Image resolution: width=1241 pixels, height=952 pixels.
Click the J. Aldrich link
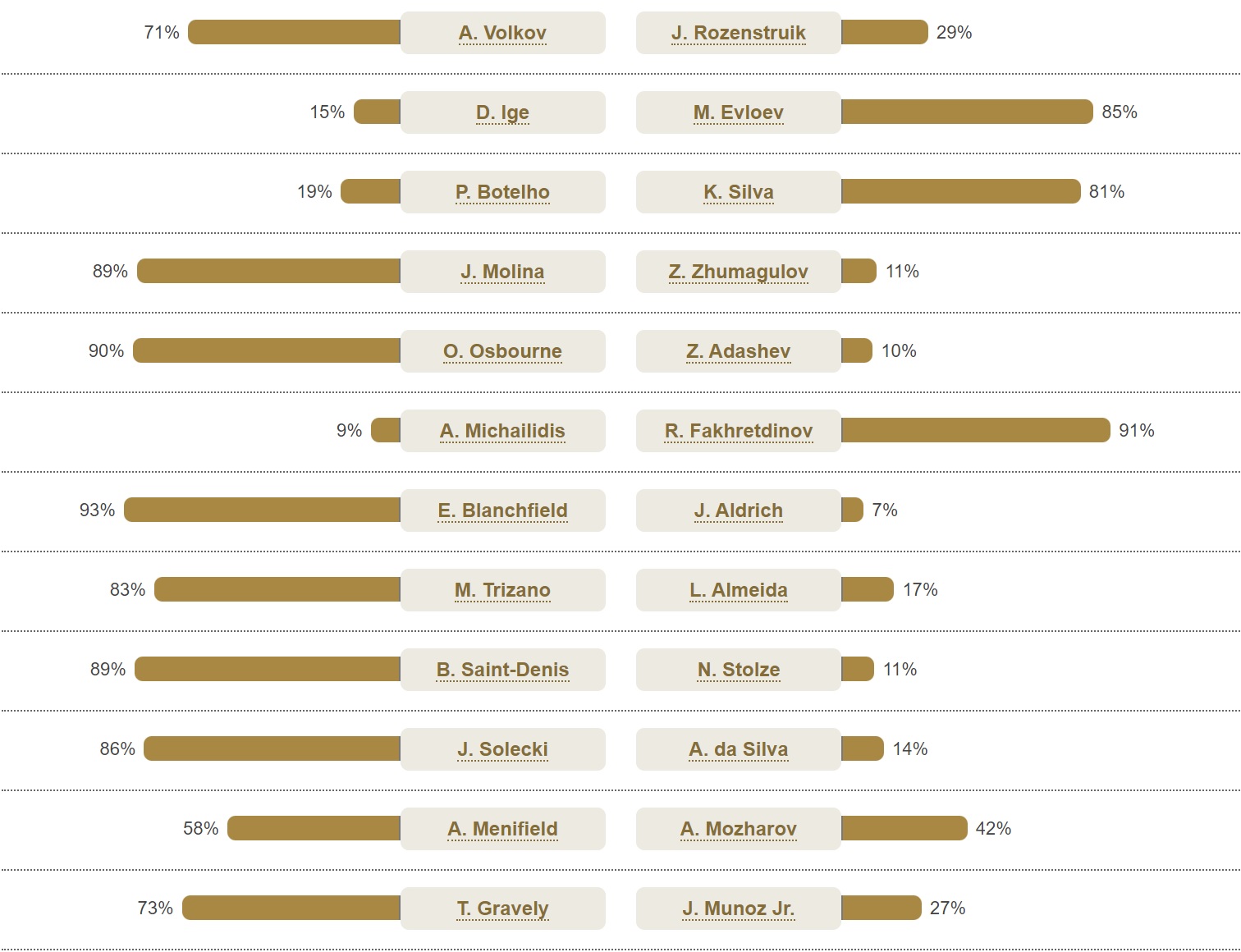coord(738,510)
